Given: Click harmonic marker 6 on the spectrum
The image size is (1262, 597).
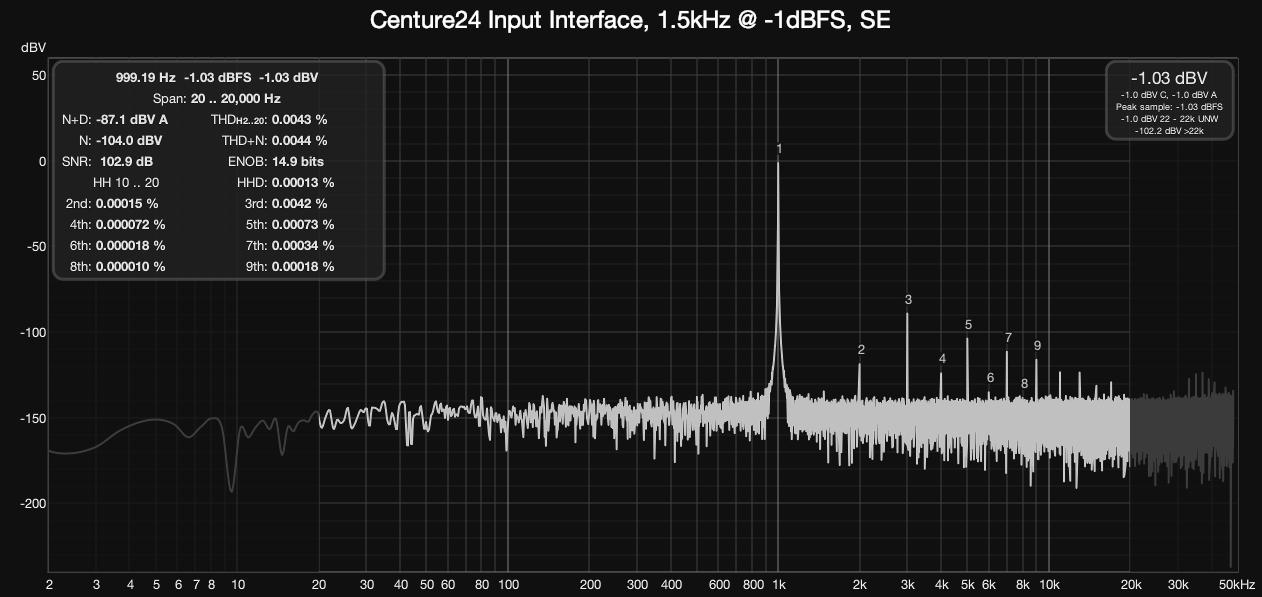Looking at the screenshot, I should click(x=990, y=378).
